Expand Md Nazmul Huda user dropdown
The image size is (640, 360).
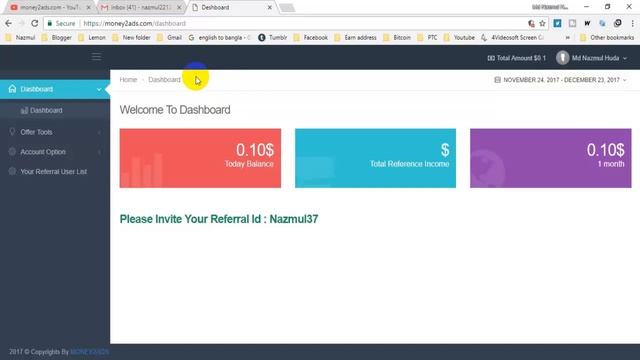(591, 58)
